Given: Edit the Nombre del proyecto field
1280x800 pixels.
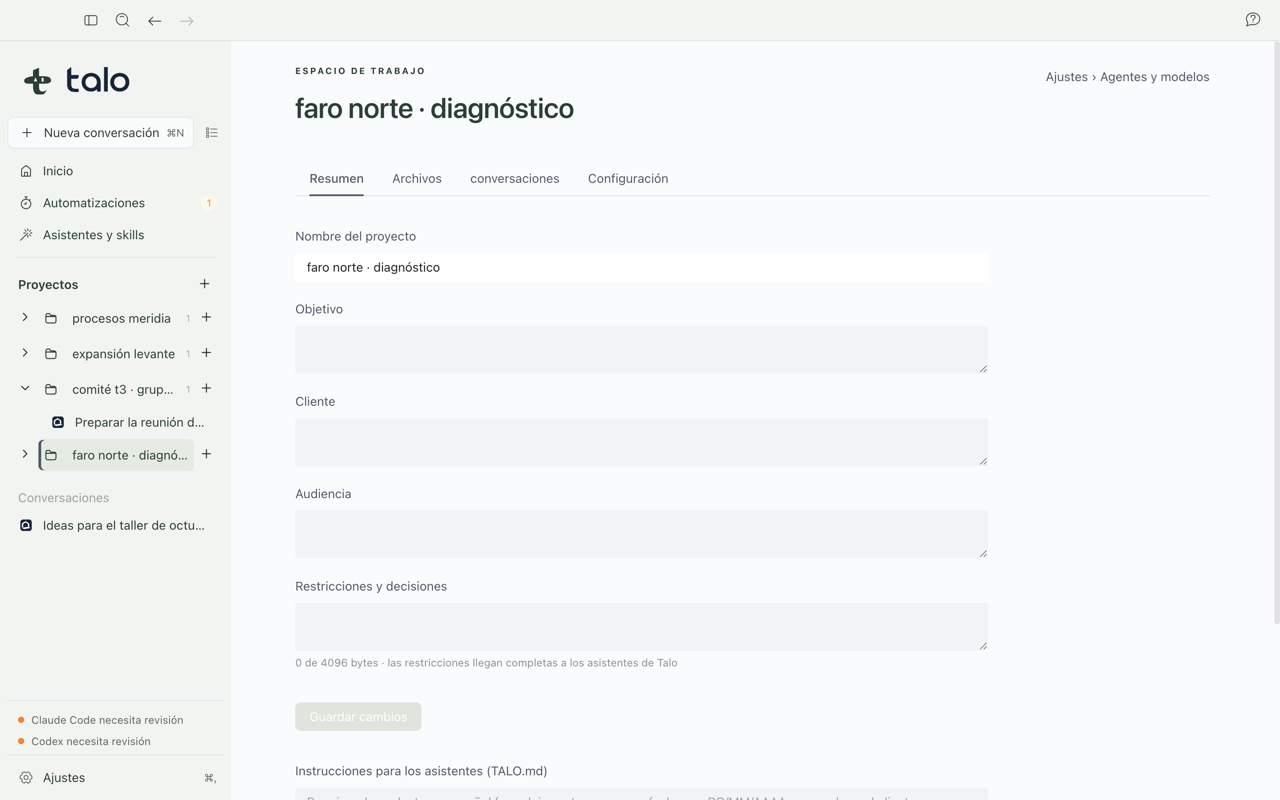Looking at the screenshot, I should (641, 267).
